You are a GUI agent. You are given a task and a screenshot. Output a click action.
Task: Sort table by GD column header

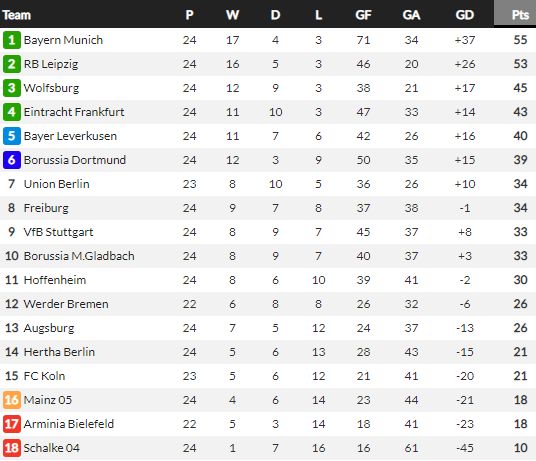click(465, 15)
